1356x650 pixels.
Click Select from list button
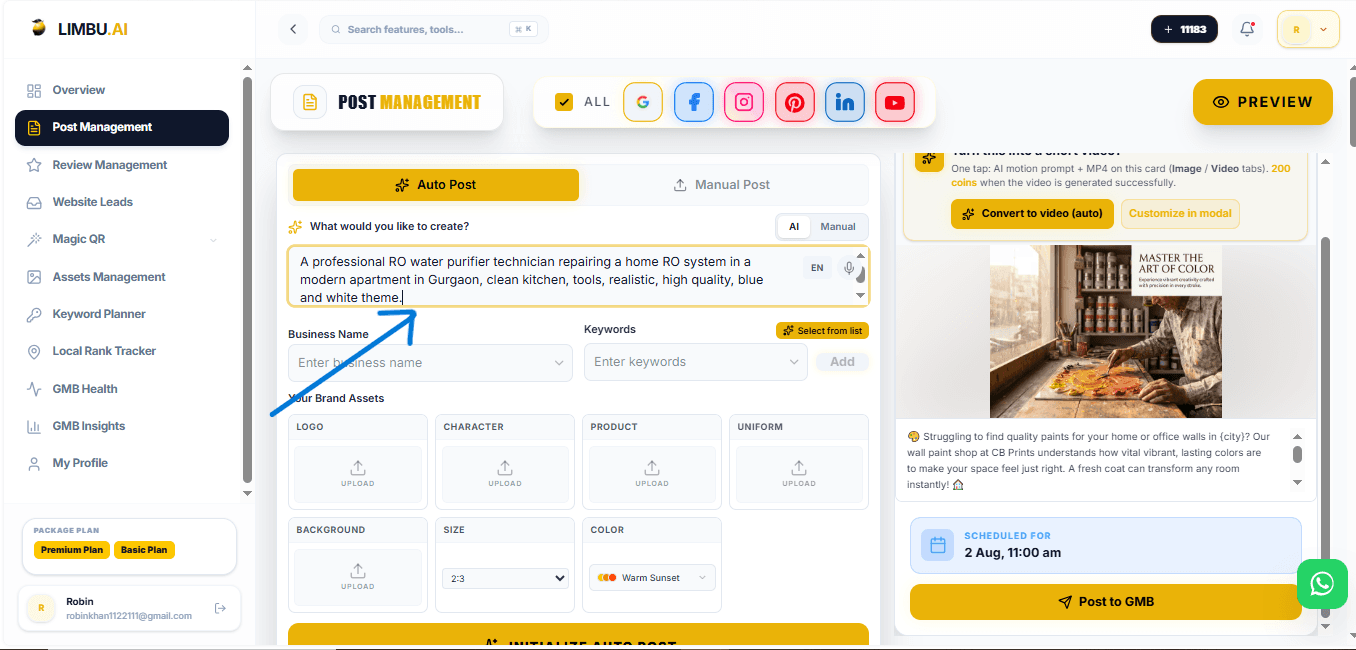tap(822, 331)
